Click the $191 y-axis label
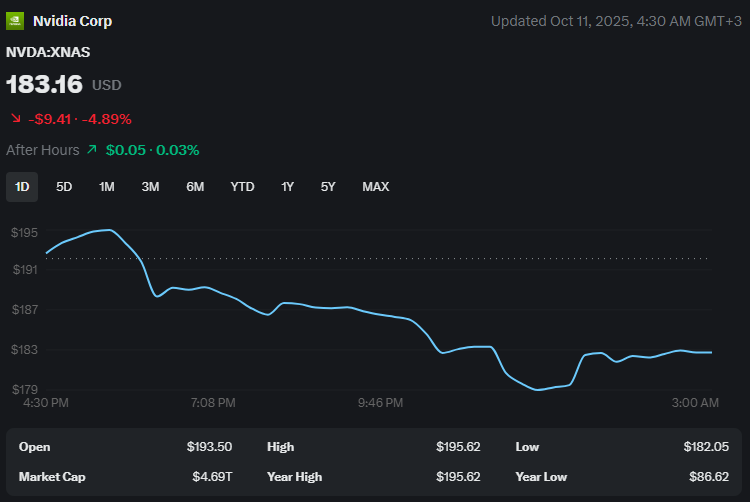The height and width of the screenshot is (502, 750). click(25, 270)
